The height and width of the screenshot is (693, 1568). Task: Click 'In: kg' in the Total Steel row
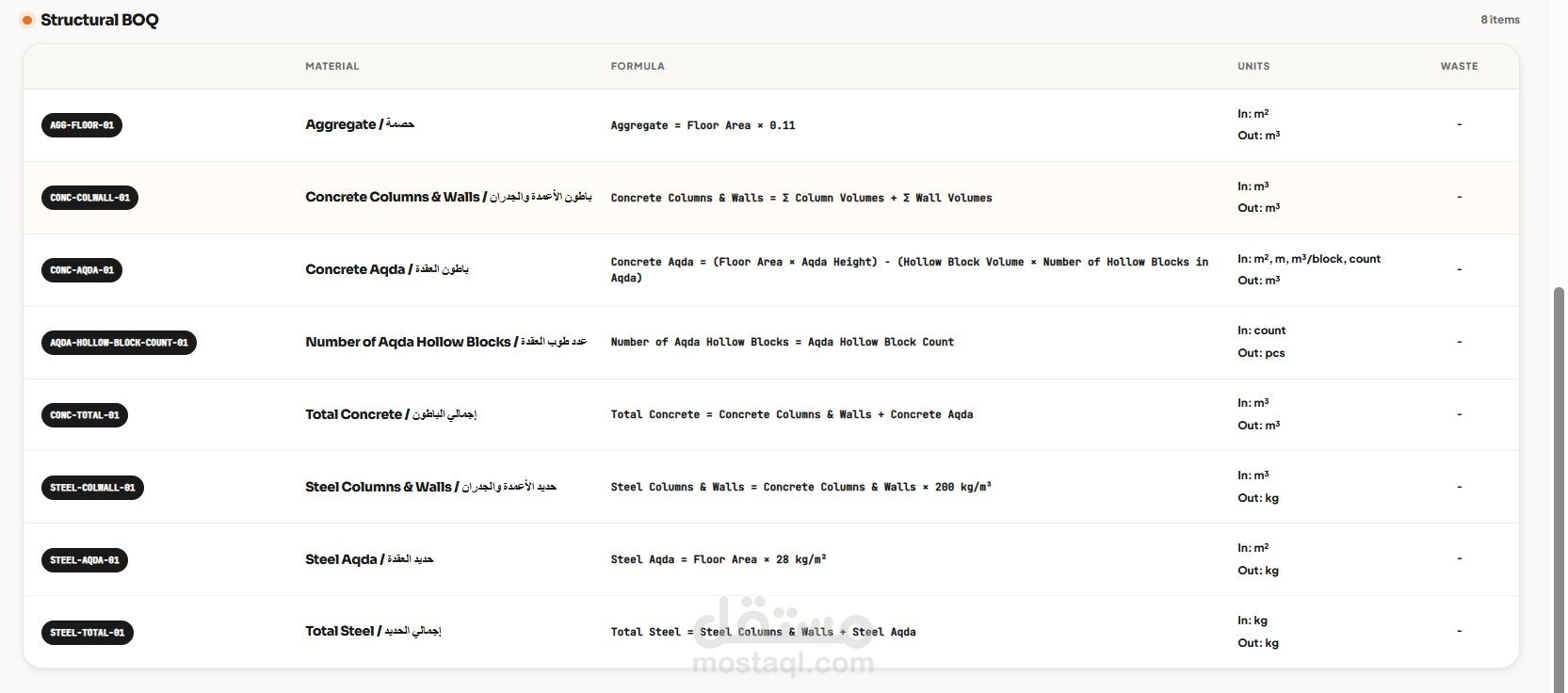1253,620
